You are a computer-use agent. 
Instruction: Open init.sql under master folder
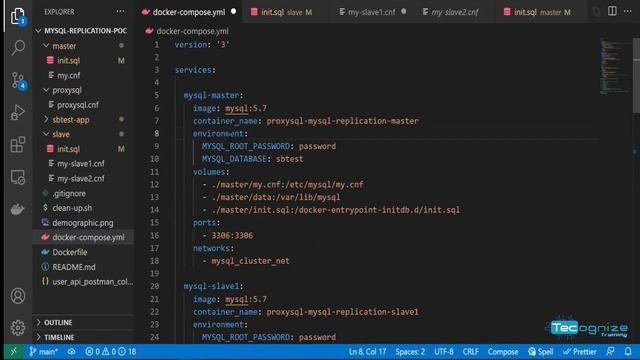tap(84, 60)
